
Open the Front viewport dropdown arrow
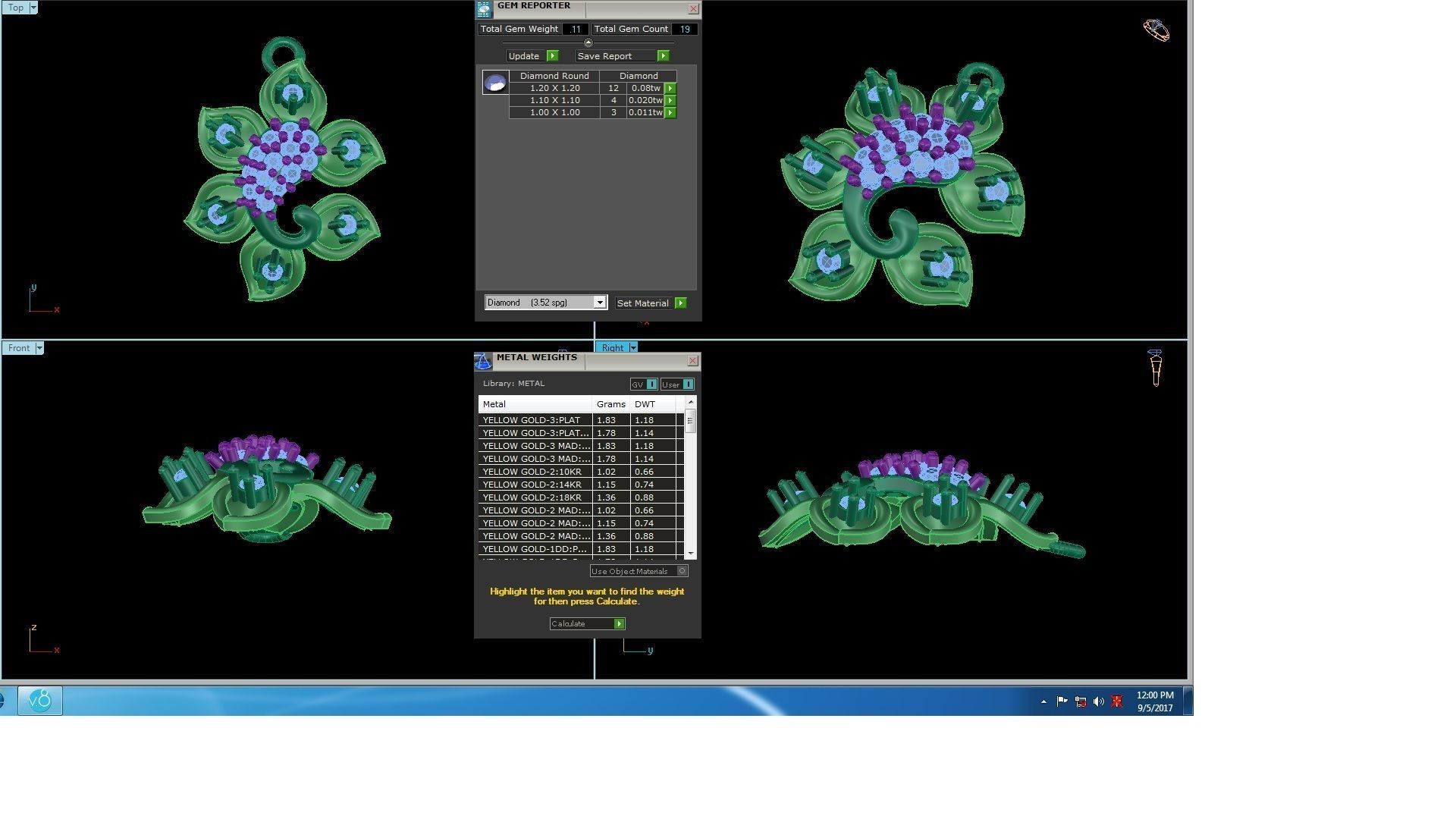(39, 348)
